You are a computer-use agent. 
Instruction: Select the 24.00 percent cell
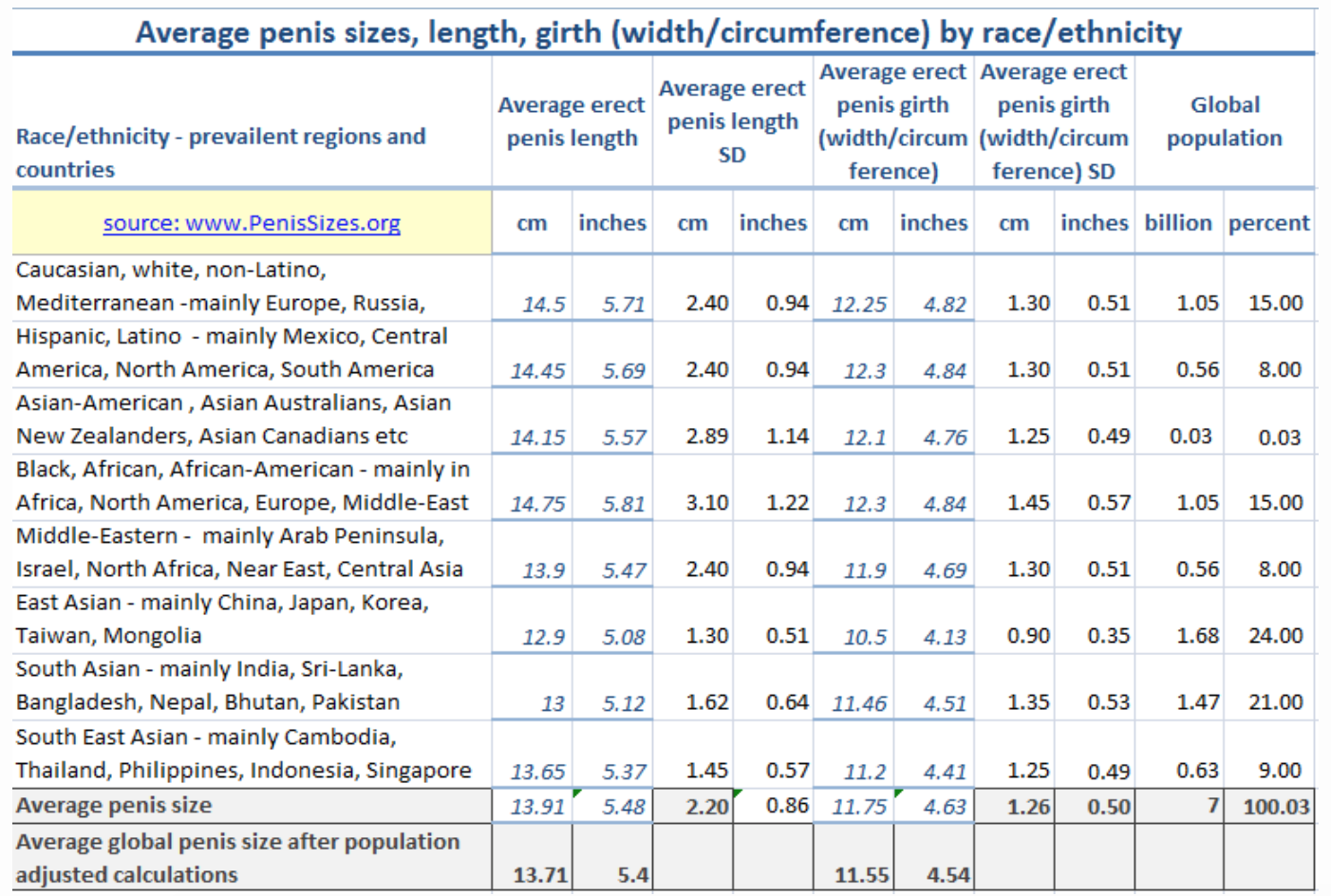pyautogui.click(x=1276, y=636)
